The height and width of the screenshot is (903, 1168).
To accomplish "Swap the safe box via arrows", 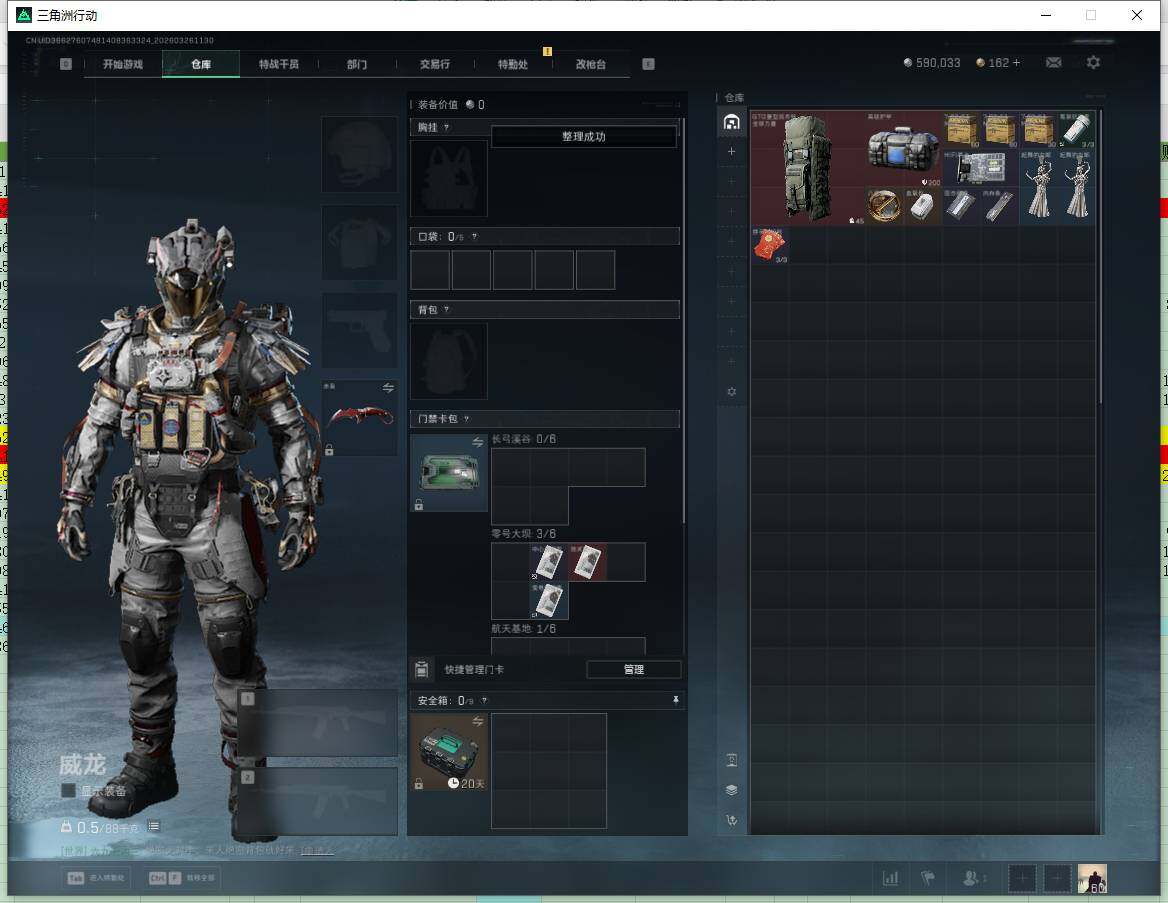I will point(477,721).
